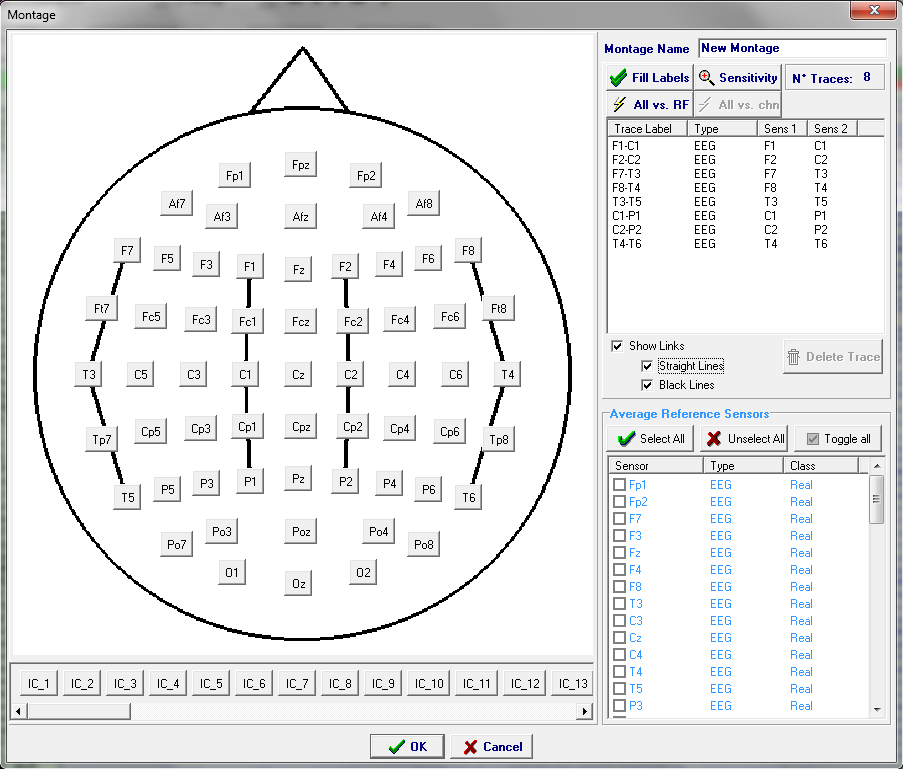
Task: Click the Class column header
Action: (821, 465)
